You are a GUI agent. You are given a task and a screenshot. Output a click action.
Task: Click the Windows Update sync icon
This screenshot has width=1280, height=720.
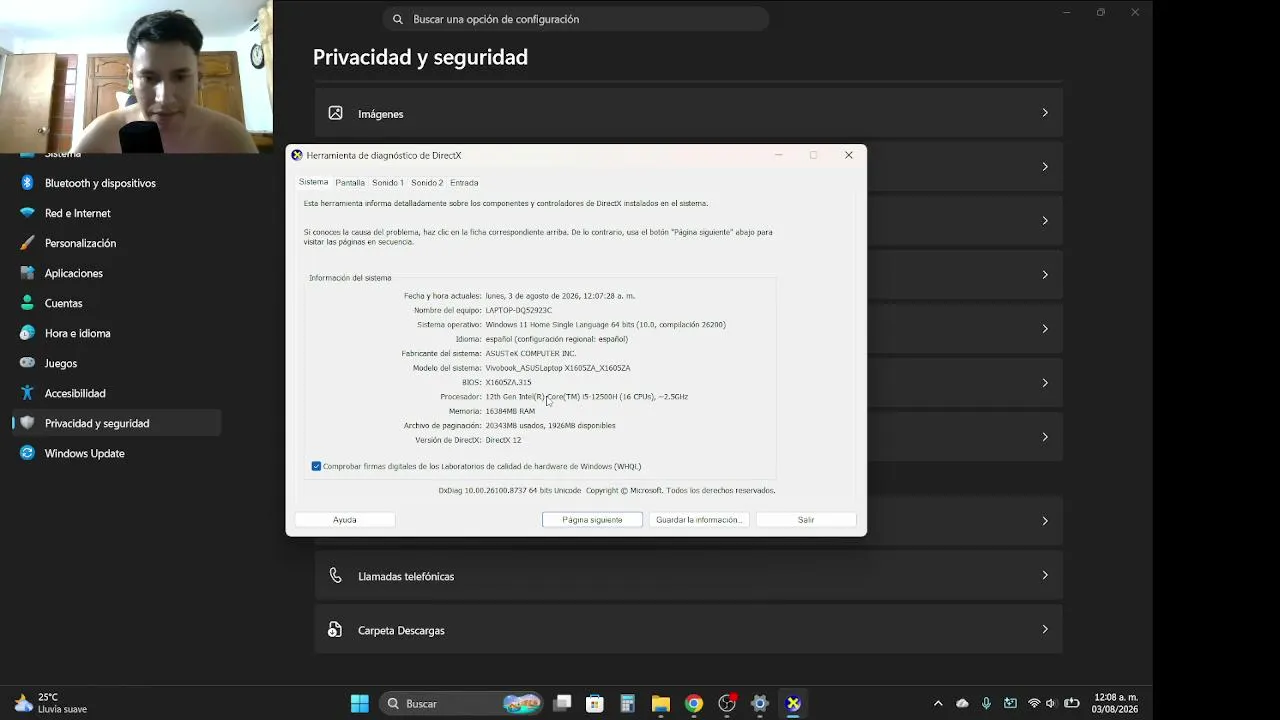(27, 453)
